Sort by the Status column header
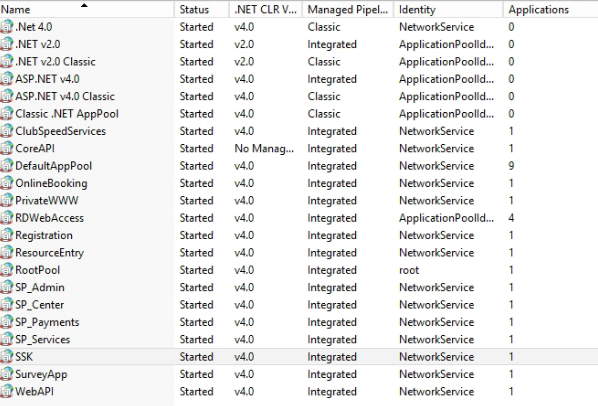The image size is (598, 406). pyautogui.click(x=202, y=9)
